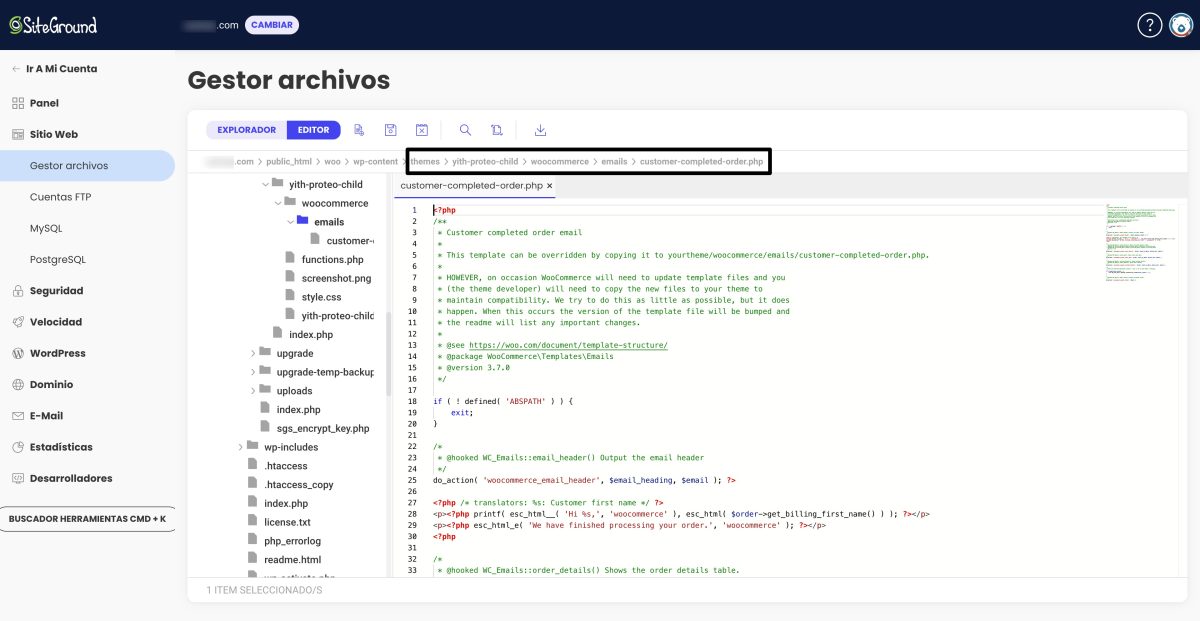Open the Velocidad section
Image resolution: width=1200 pixels, height=621 pixels.
pos(55,322)
